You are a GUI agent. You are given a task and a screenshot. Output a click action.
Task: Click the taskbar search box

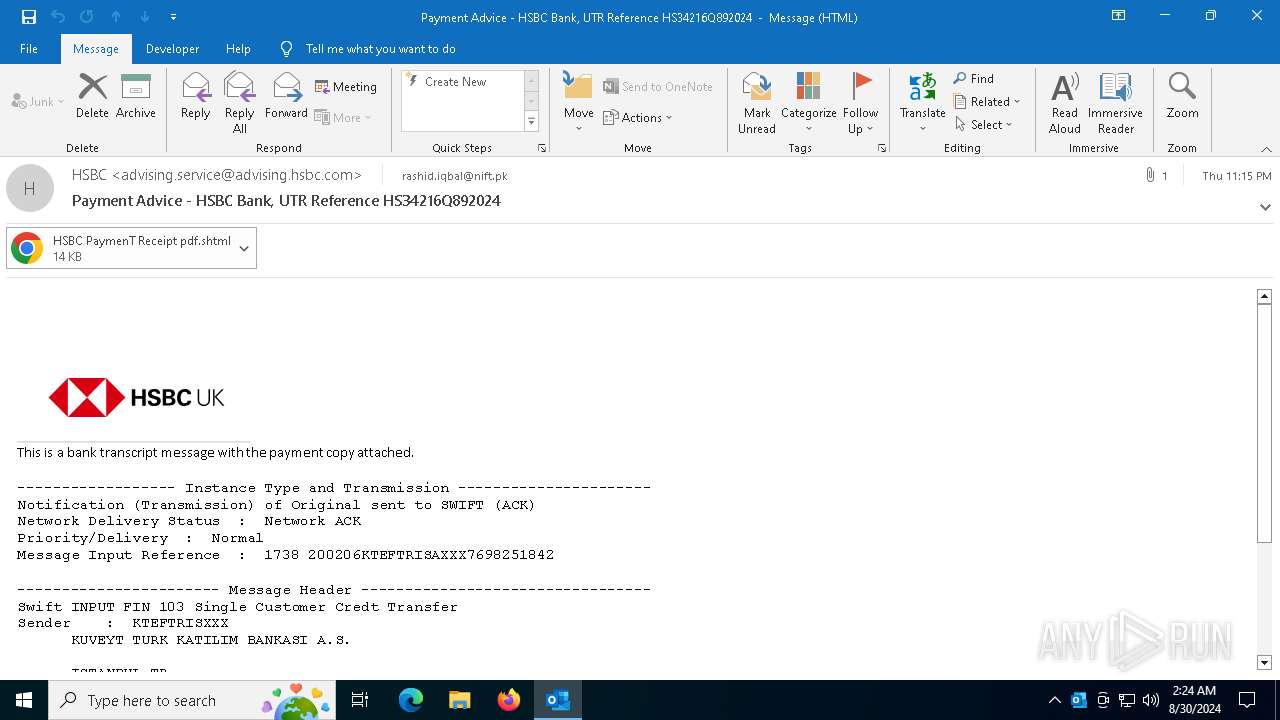(x=192, y=700)
